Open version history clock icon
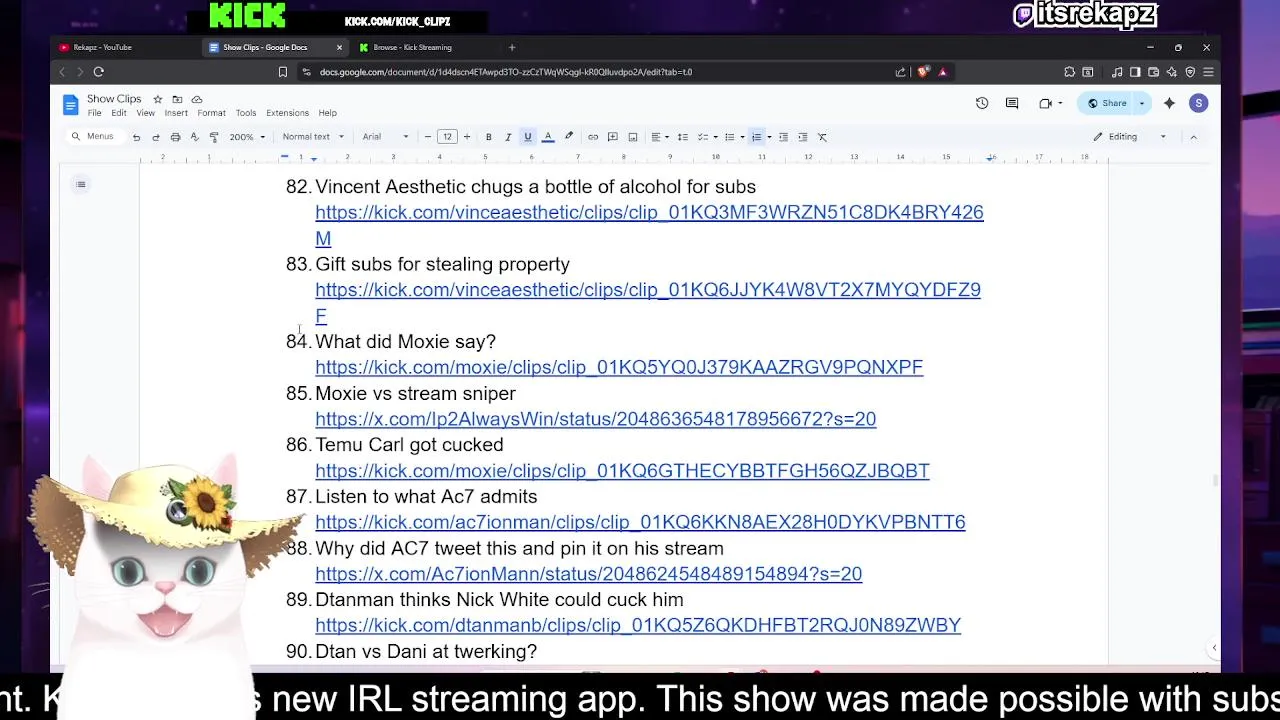The height and width of the screenshot is (720, 1280). coord(982,103)
